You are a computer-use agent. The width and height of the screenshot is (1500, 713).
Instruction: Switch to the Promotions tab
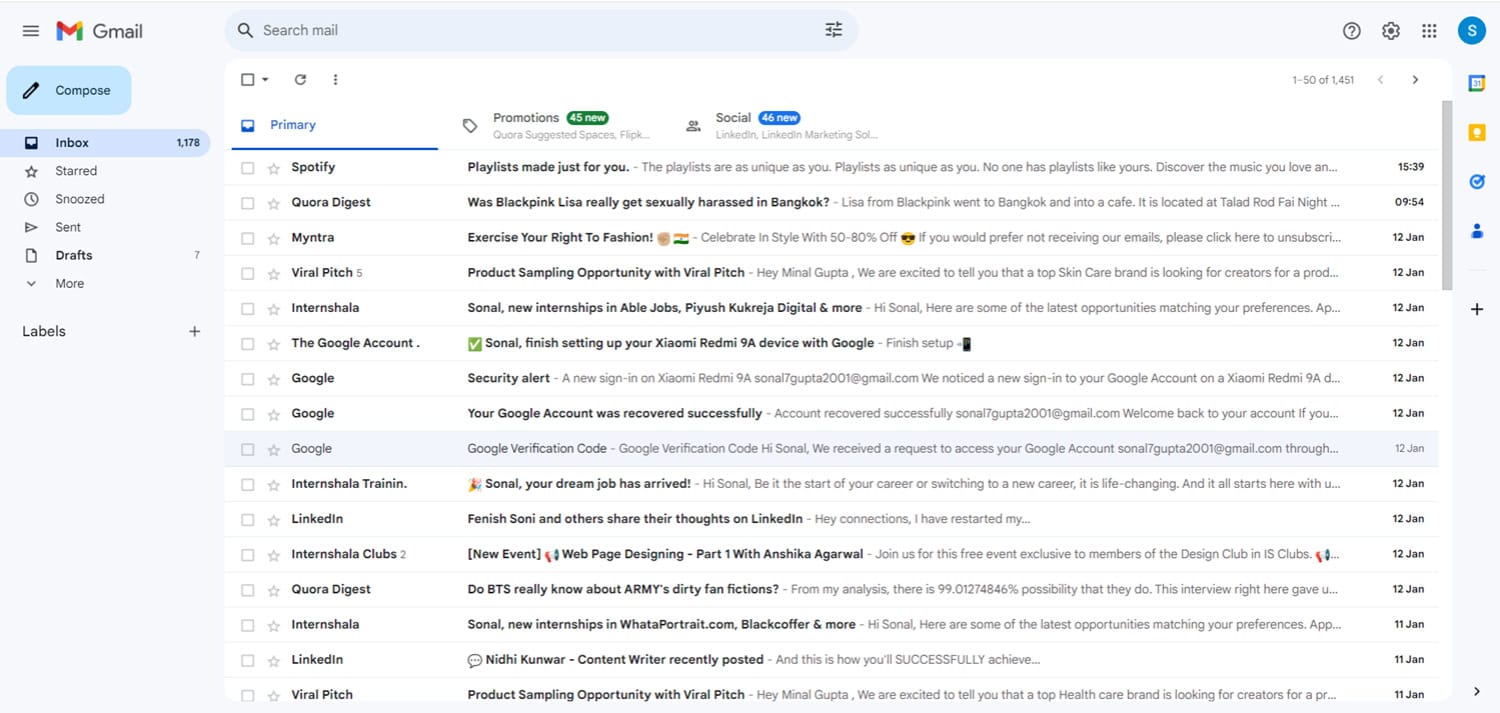[x=557, y=125]
